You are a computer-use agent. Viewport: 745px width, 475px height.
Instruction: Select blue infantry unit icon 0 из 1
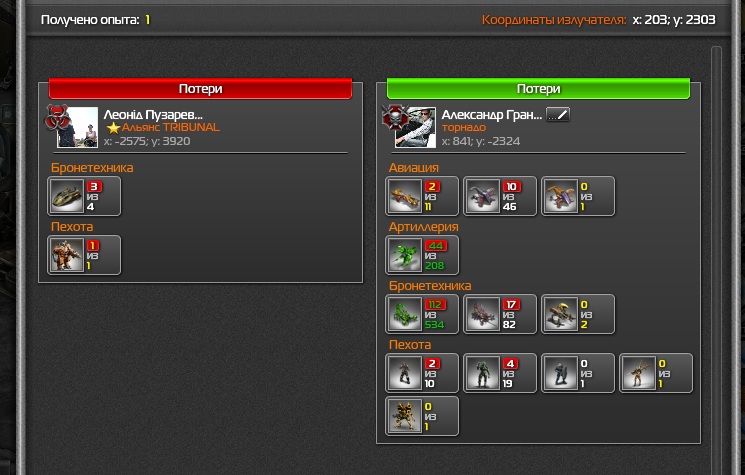(560, 373)
